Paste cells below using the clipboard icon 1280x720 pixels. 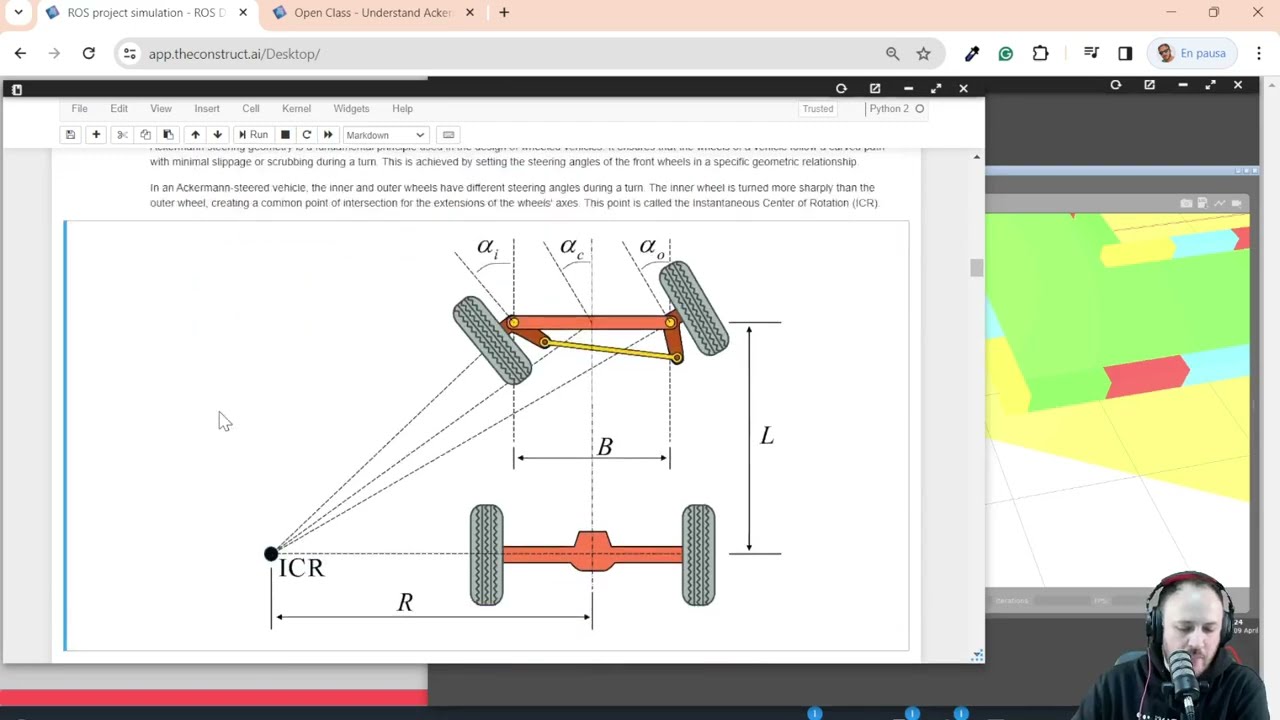[x=168, y=135]
